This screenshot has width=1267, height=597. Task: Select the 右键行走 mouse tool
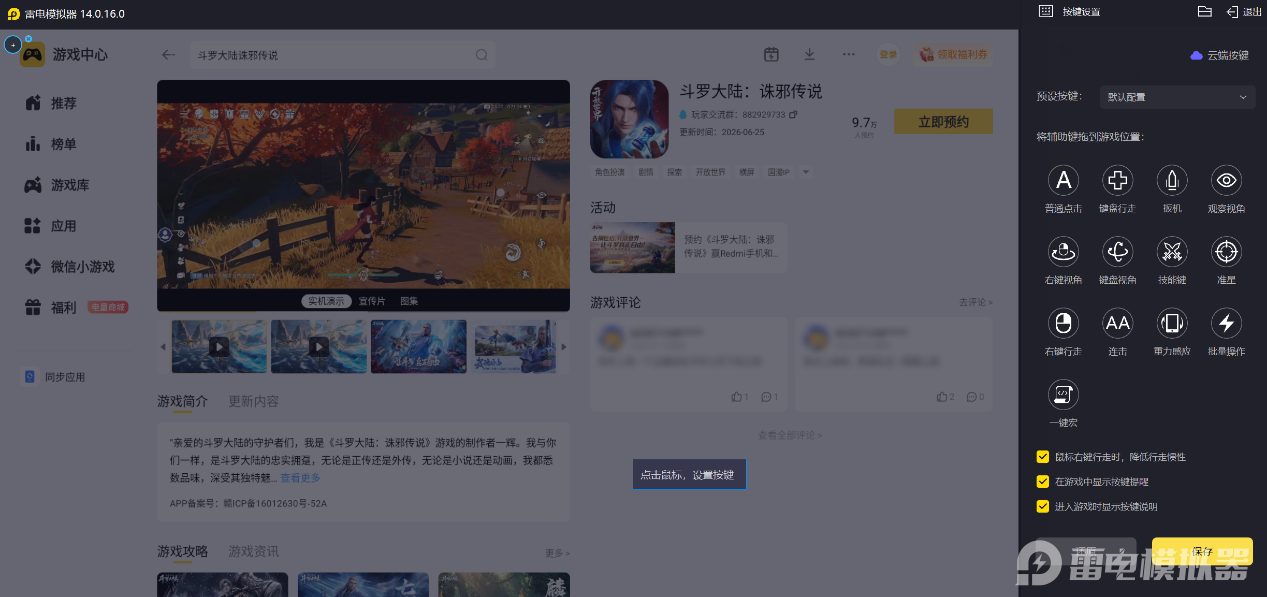coord(1063,323)
